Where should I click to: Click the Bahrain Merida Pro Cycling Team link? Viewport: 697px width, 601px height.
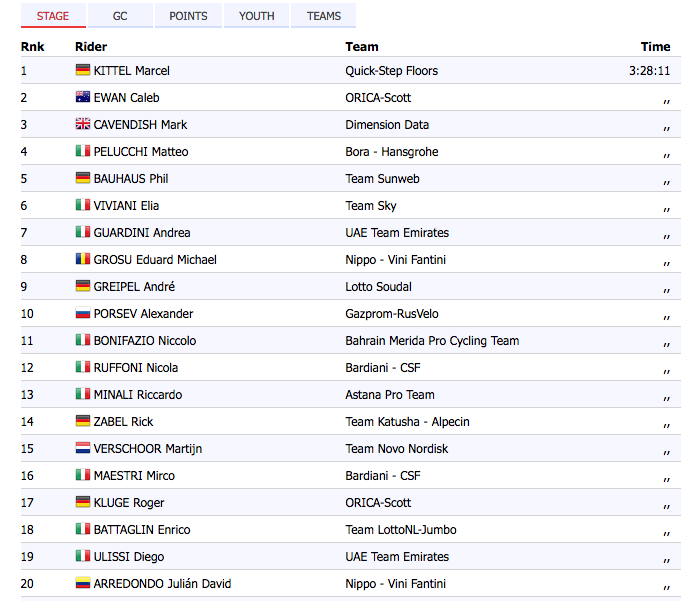click(x=432, y=341)
